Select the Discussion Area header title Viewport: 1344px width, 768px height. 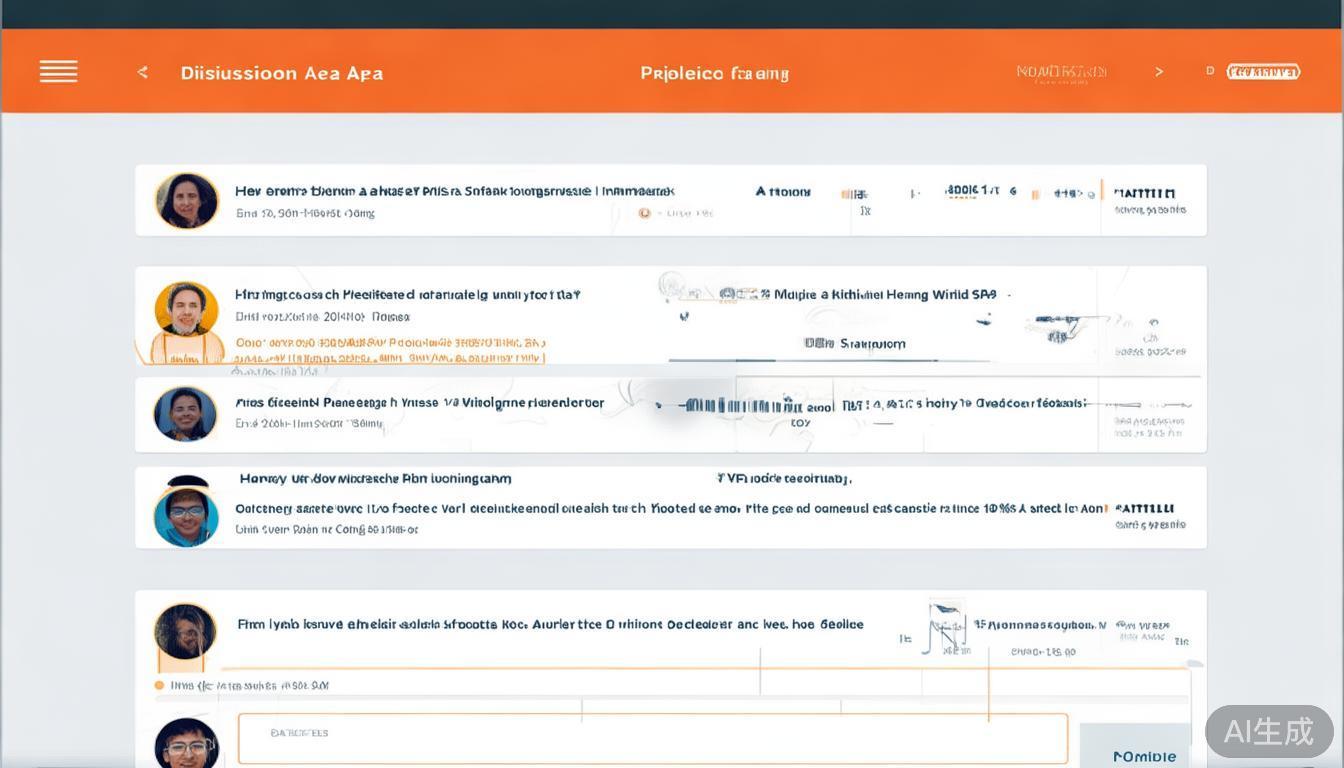(281, 73)
